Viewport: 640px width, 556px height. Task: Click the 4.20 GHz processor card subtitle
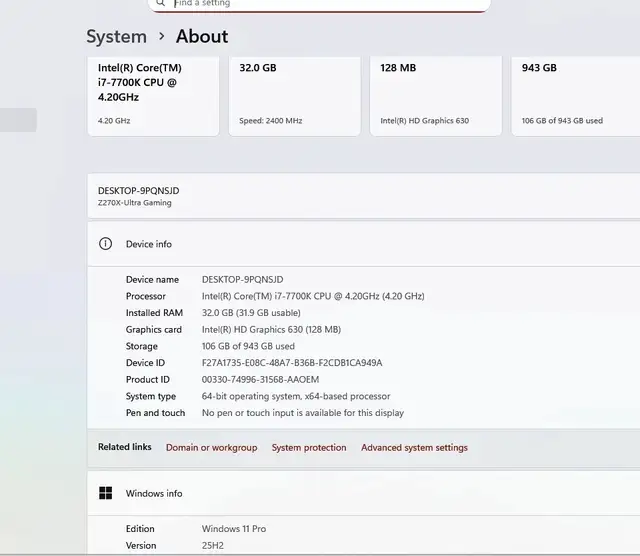coord(114,121)
